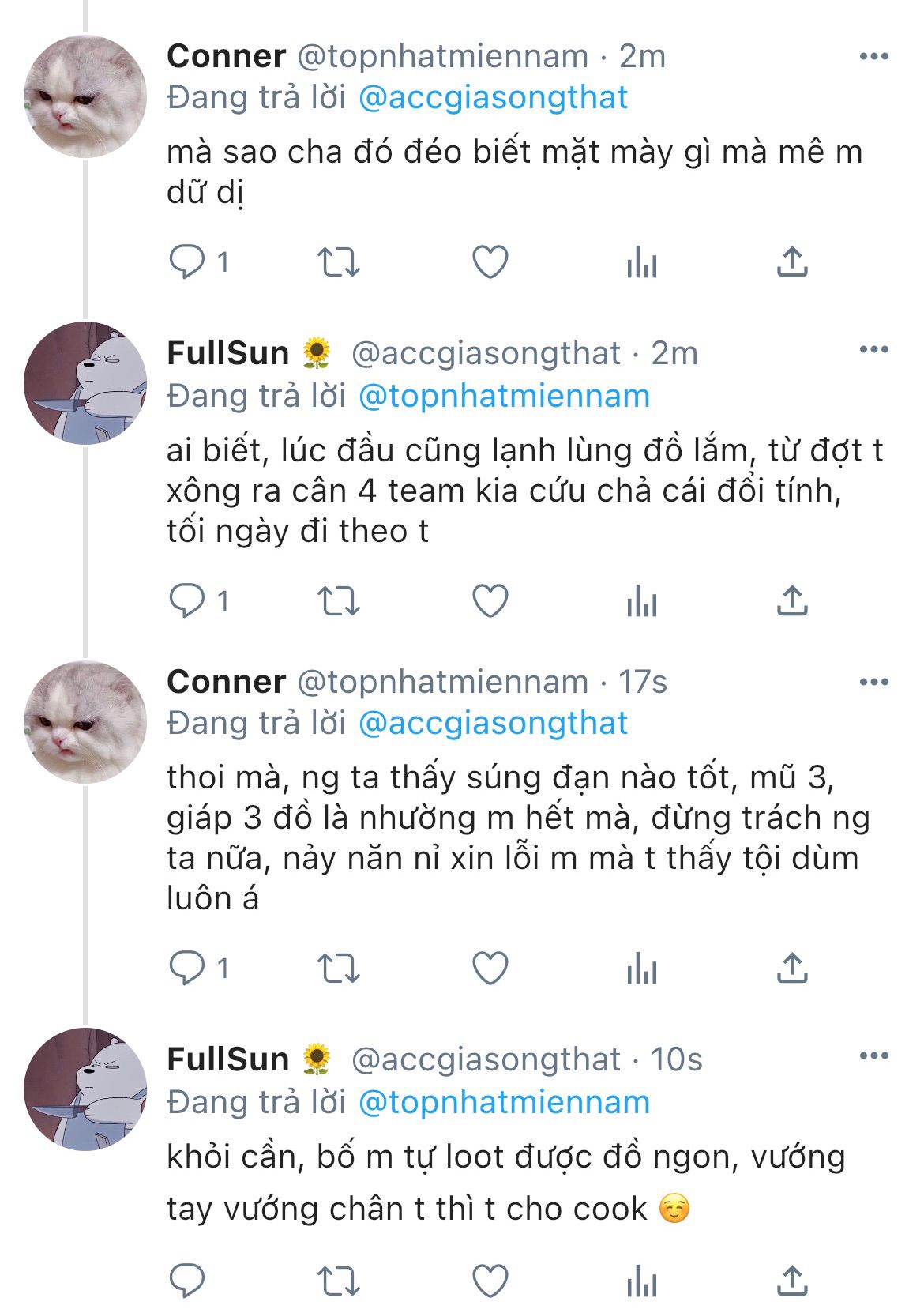
Task: Retweet Conner's 2m-old tweet
Action: click(x=338, y=262)
